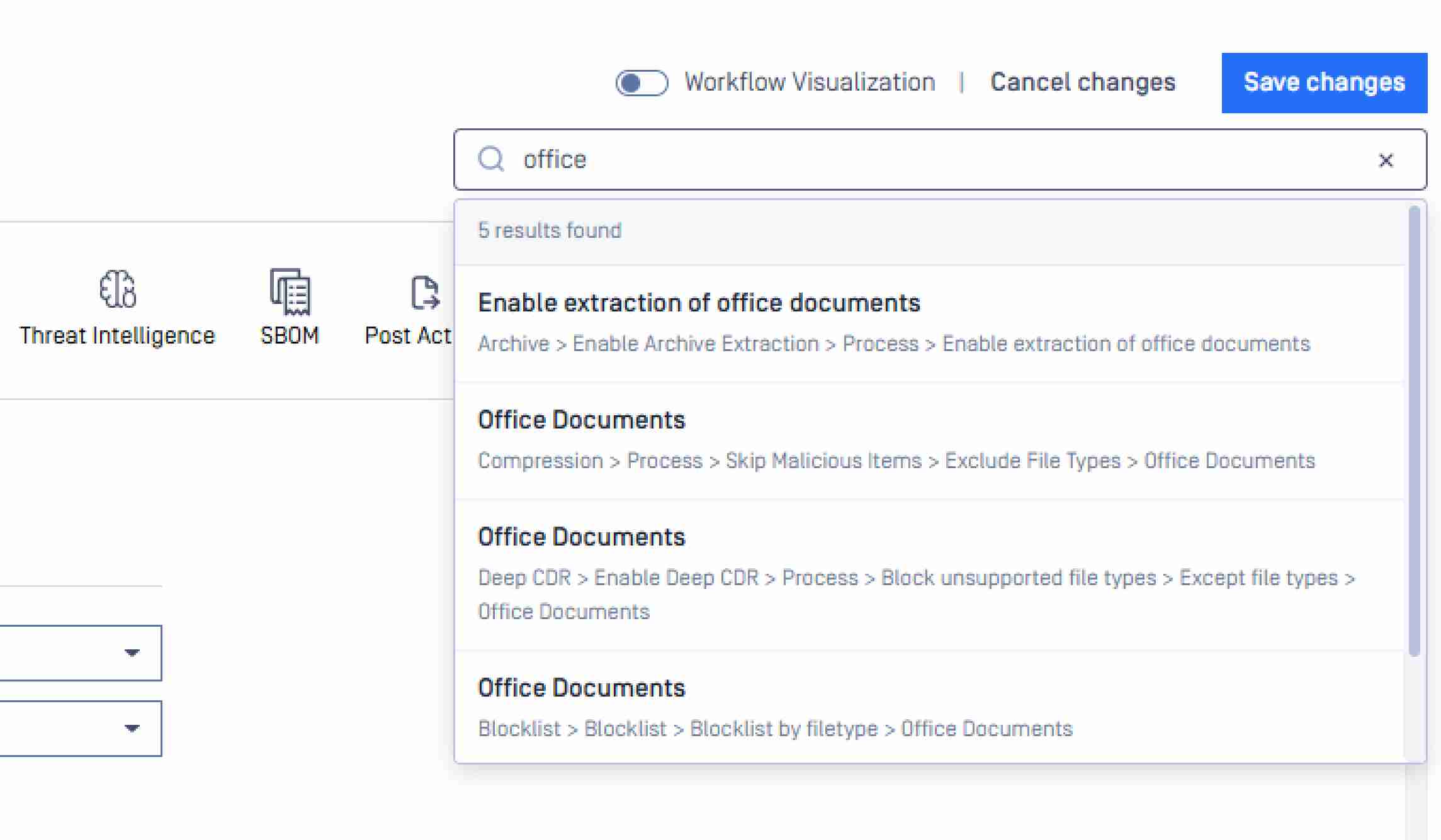The image size is (1441, 840).
Task: Open the Post Action tab label
Action: click(x=408, y=335)
